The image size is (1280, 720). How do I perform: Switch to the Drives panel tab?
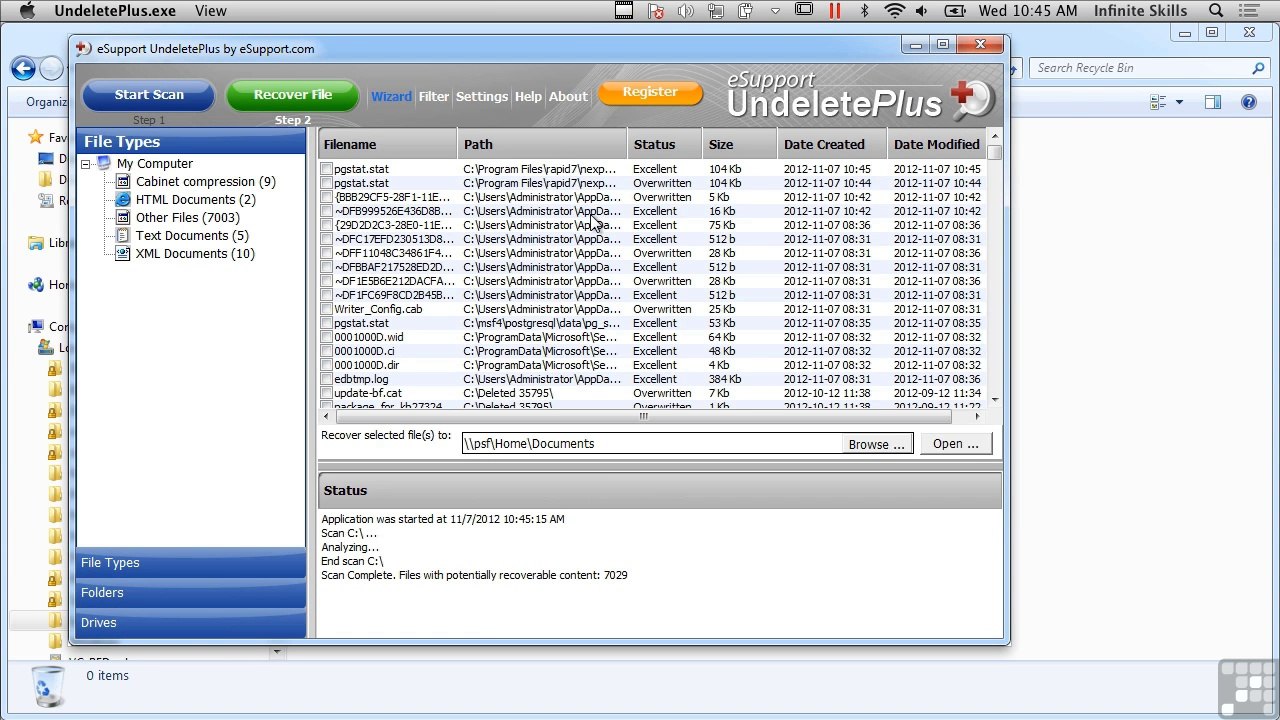190,623
